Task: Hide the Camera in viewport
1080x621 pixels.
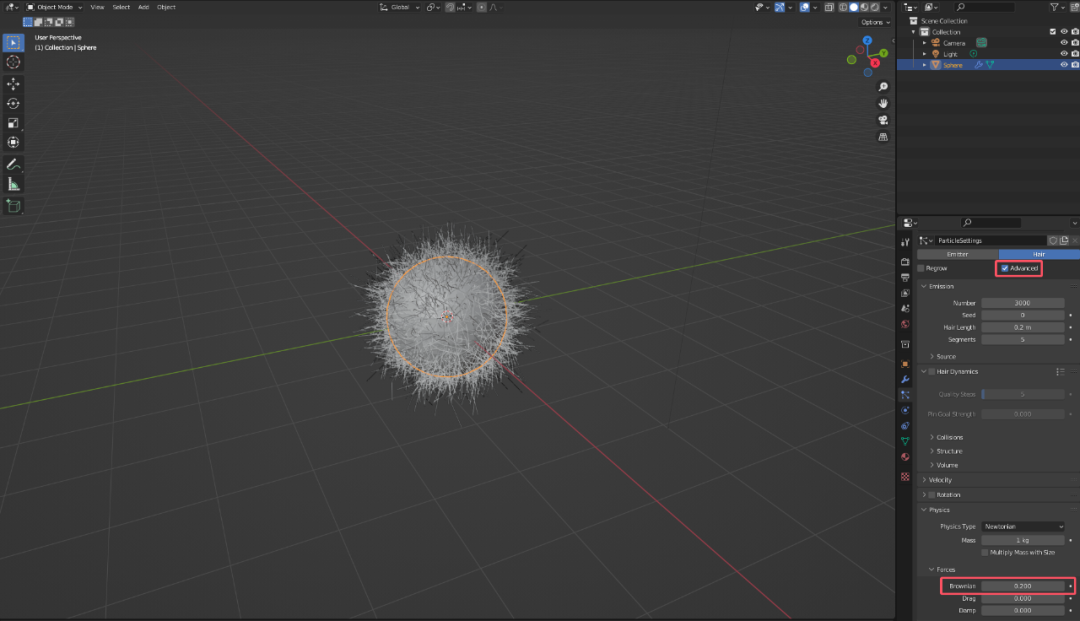Action: pos(1063,43)
